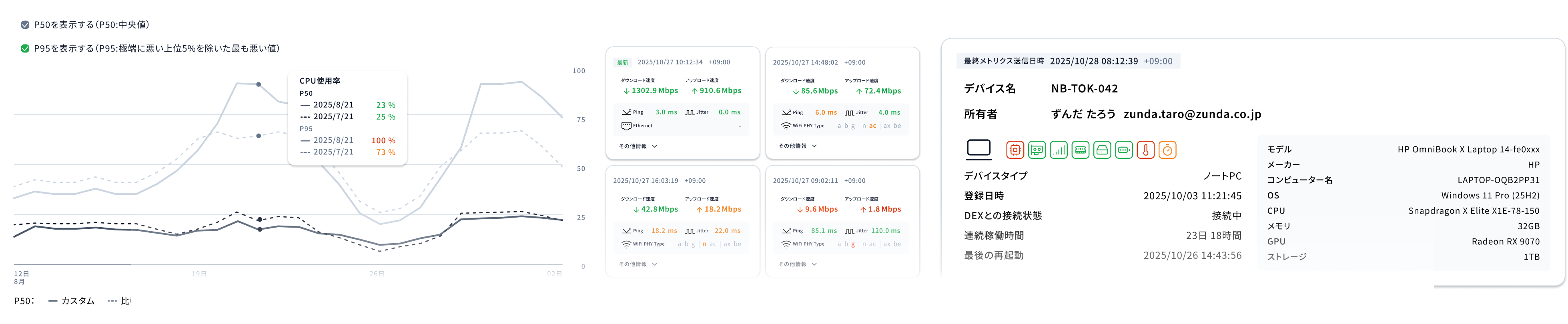The height and width of the screenshot is (324, 1568).
Task: Expand その他情報 on the 14:48:02 speed test
Action: coord(797,146)
